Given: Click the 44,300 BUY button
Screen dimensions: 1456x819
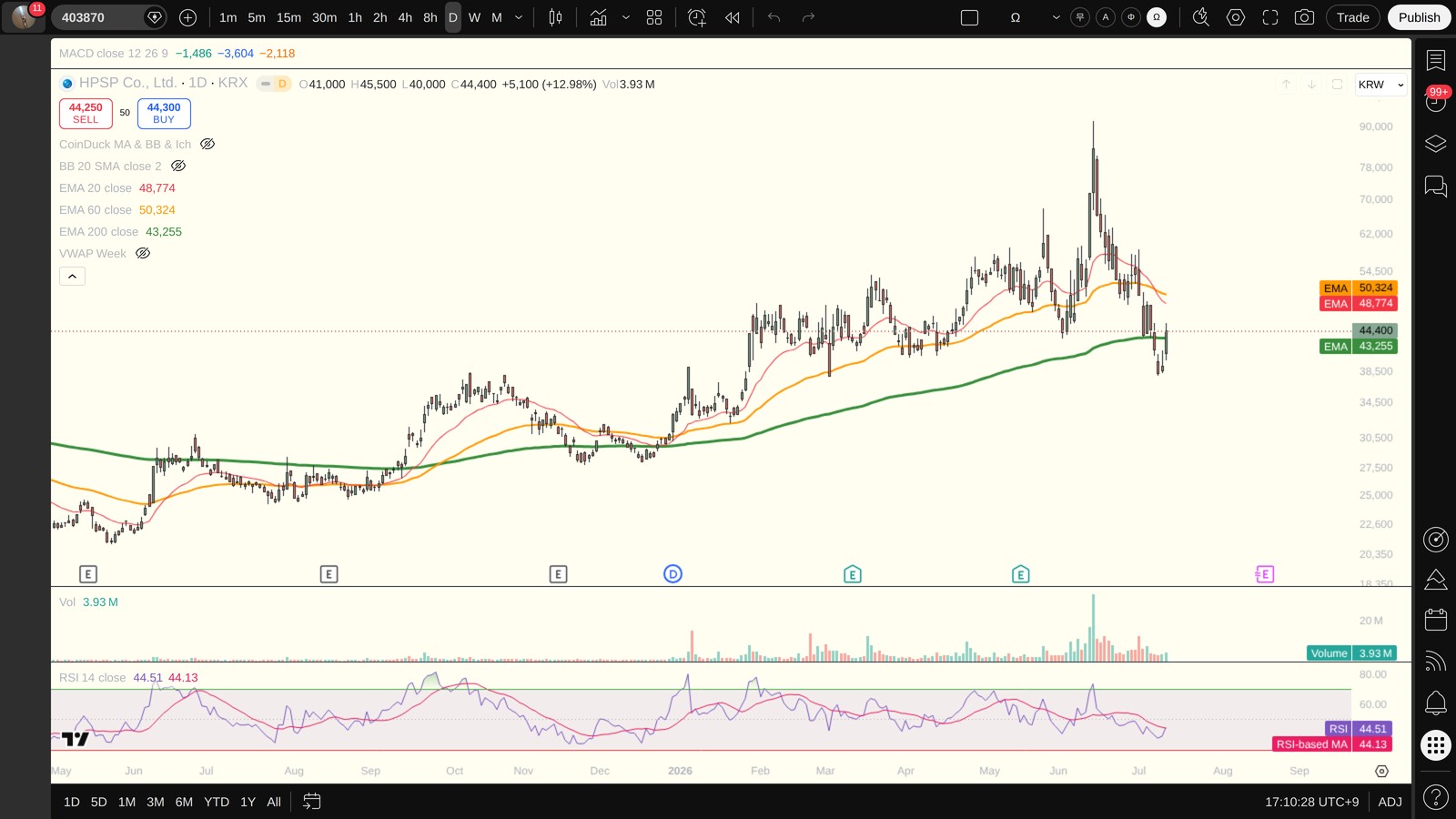Looking at the screenshot, I should pyautogui.click(x=164, y=113).
